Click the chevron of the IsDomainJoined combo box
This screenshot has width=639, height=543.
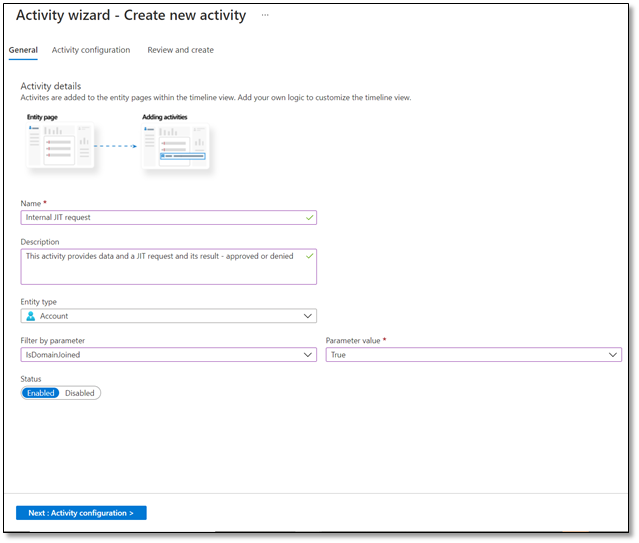308,355
